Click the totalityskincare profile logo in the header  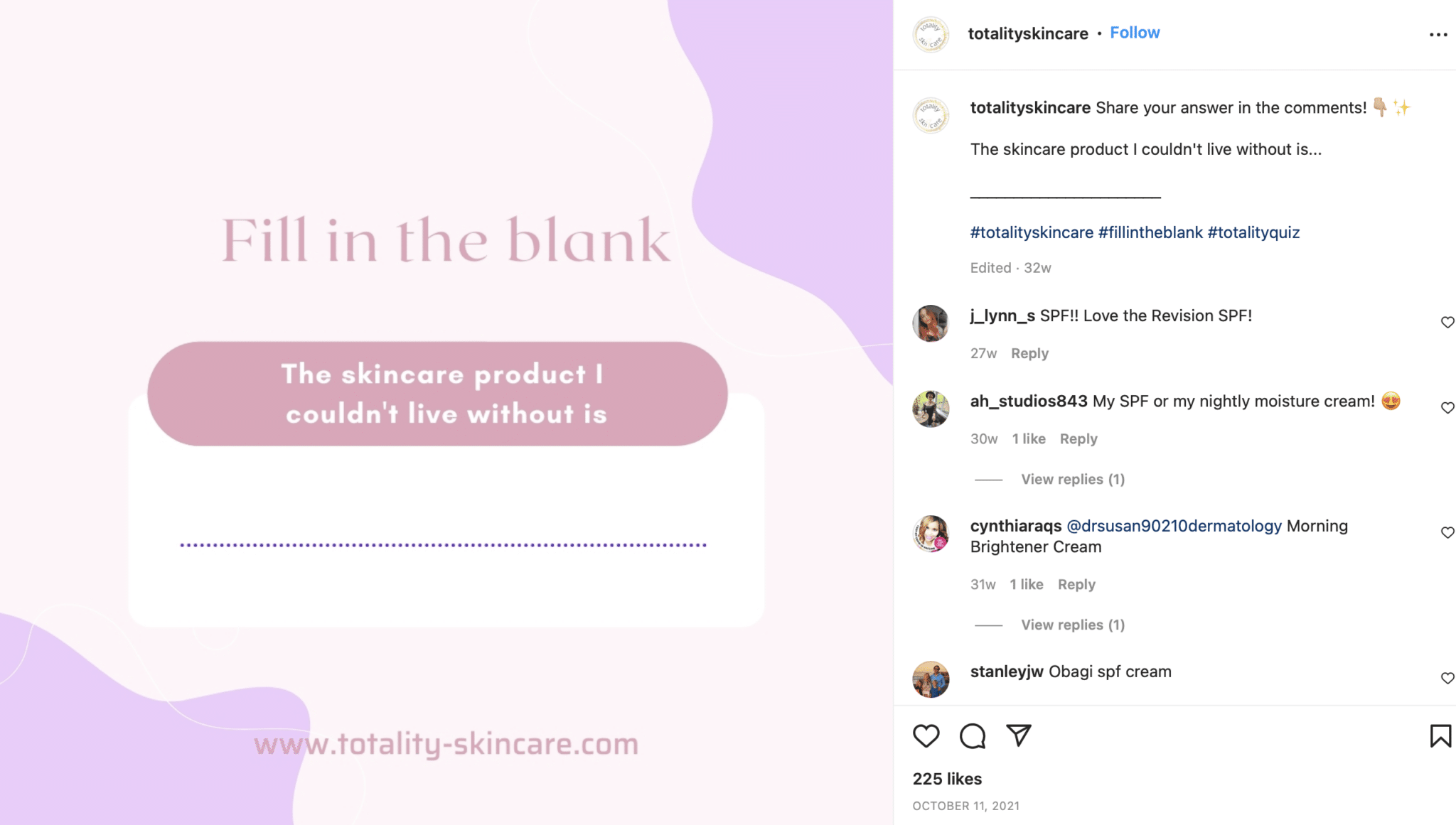[931, 33]
